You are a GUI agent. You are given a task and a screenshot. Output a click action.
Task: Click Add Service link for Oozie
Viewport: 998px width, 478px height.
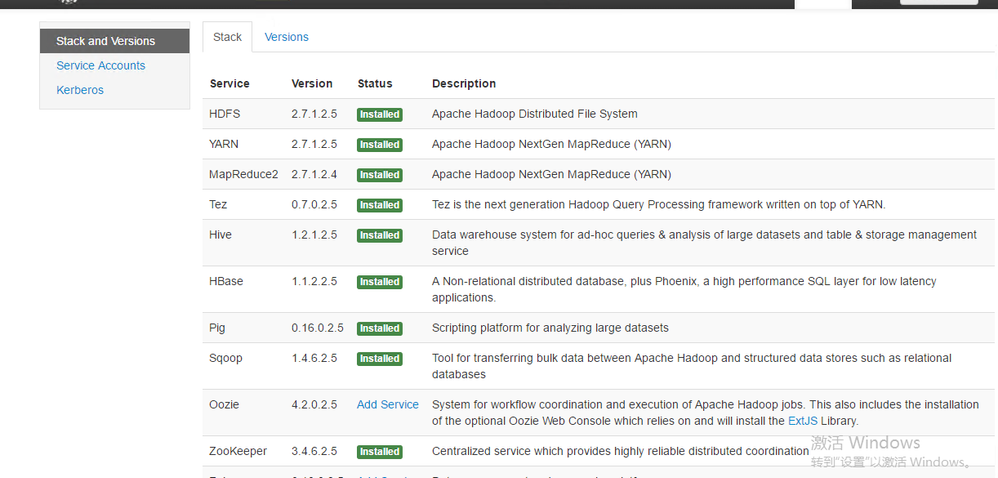(387, 405)
